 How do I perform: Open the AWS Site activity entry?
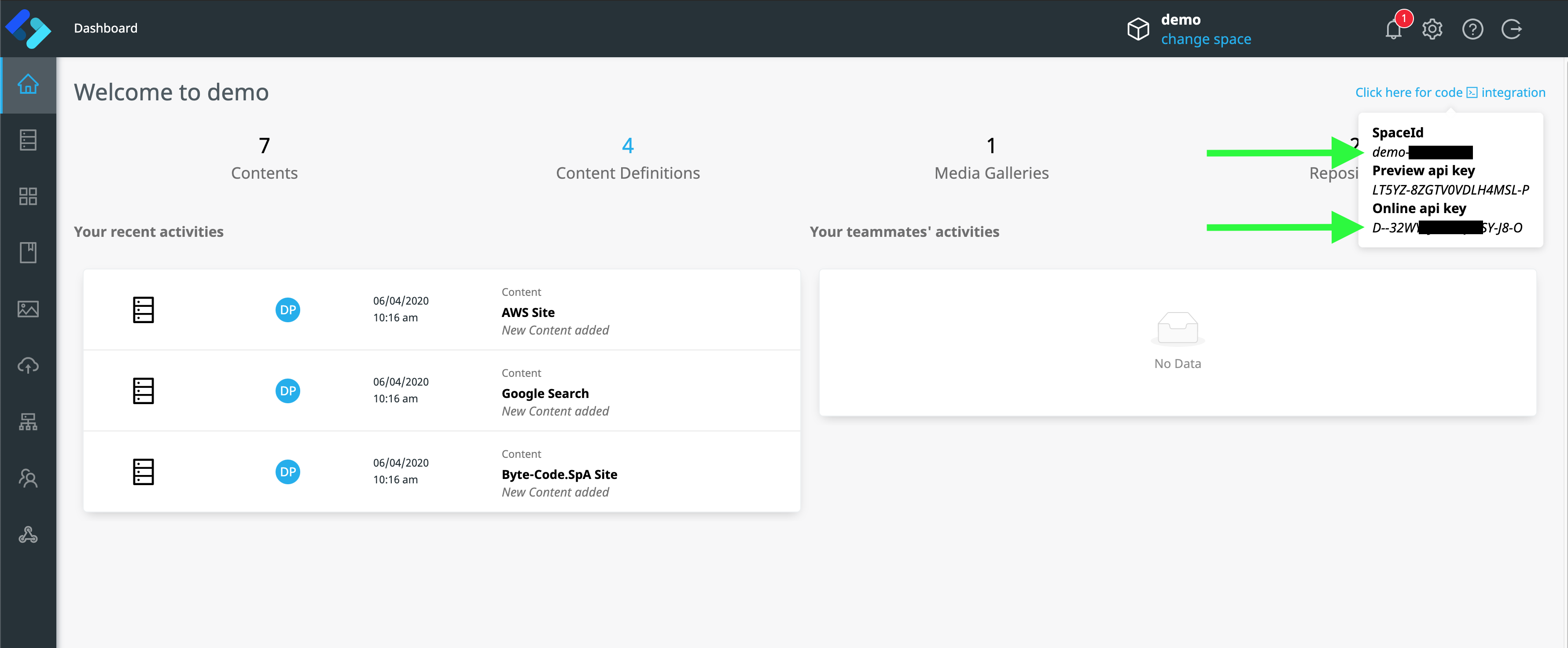point(528,313)
